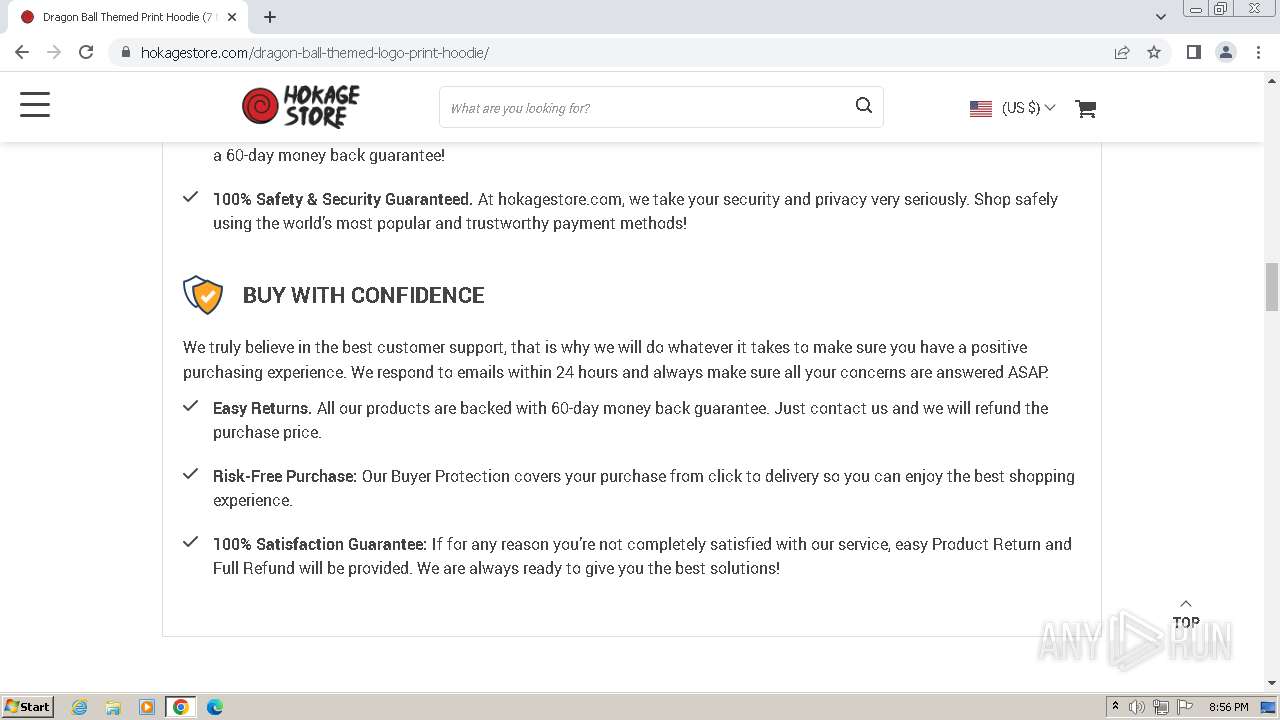
Task: Open the (US $) currency dropdown
Action: pyautogui.click(x=1028, y=108)
